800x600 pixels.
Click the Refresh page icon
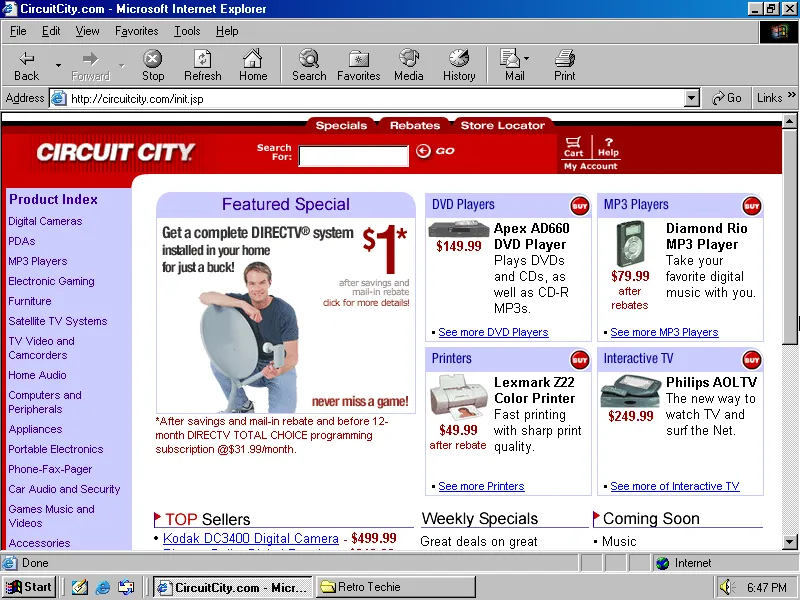(203, 65)
